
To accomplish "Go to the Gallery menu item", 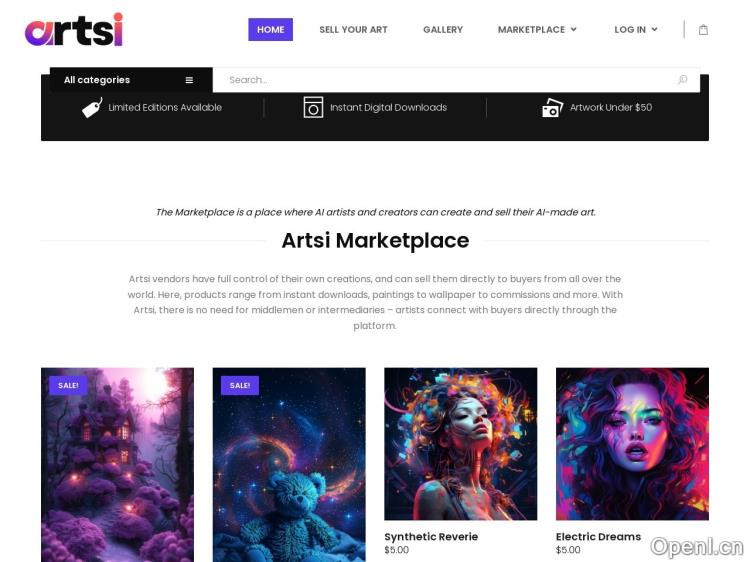I will tap(443, 30).
